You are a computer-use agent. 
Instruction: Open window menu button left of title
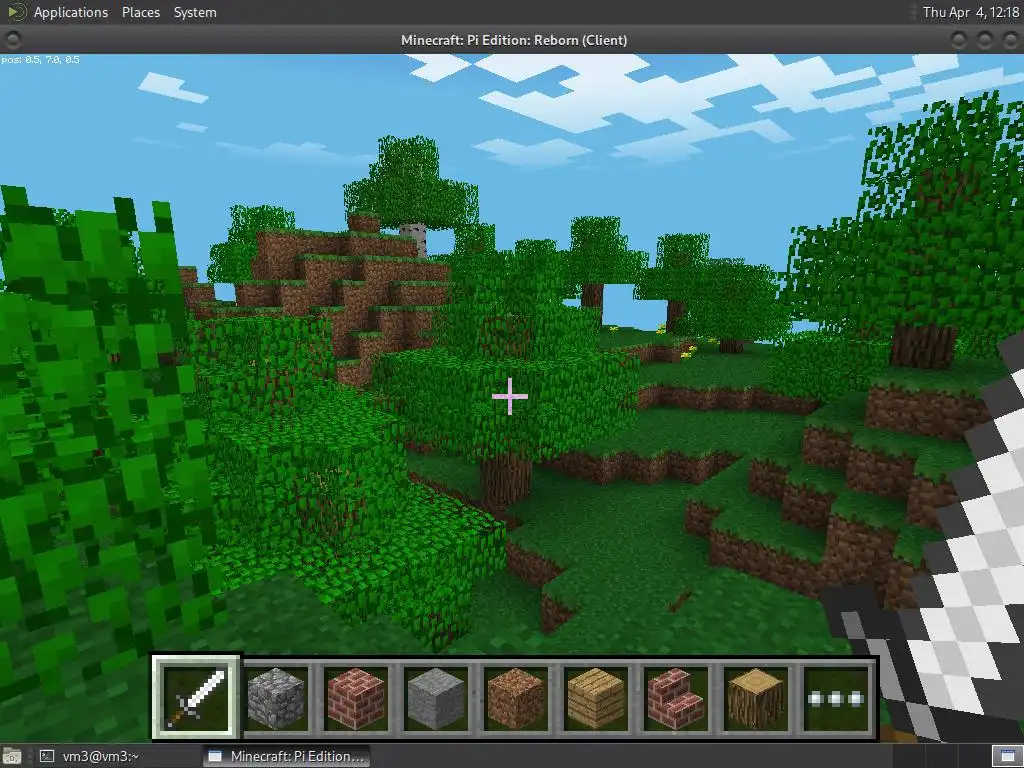12,40
